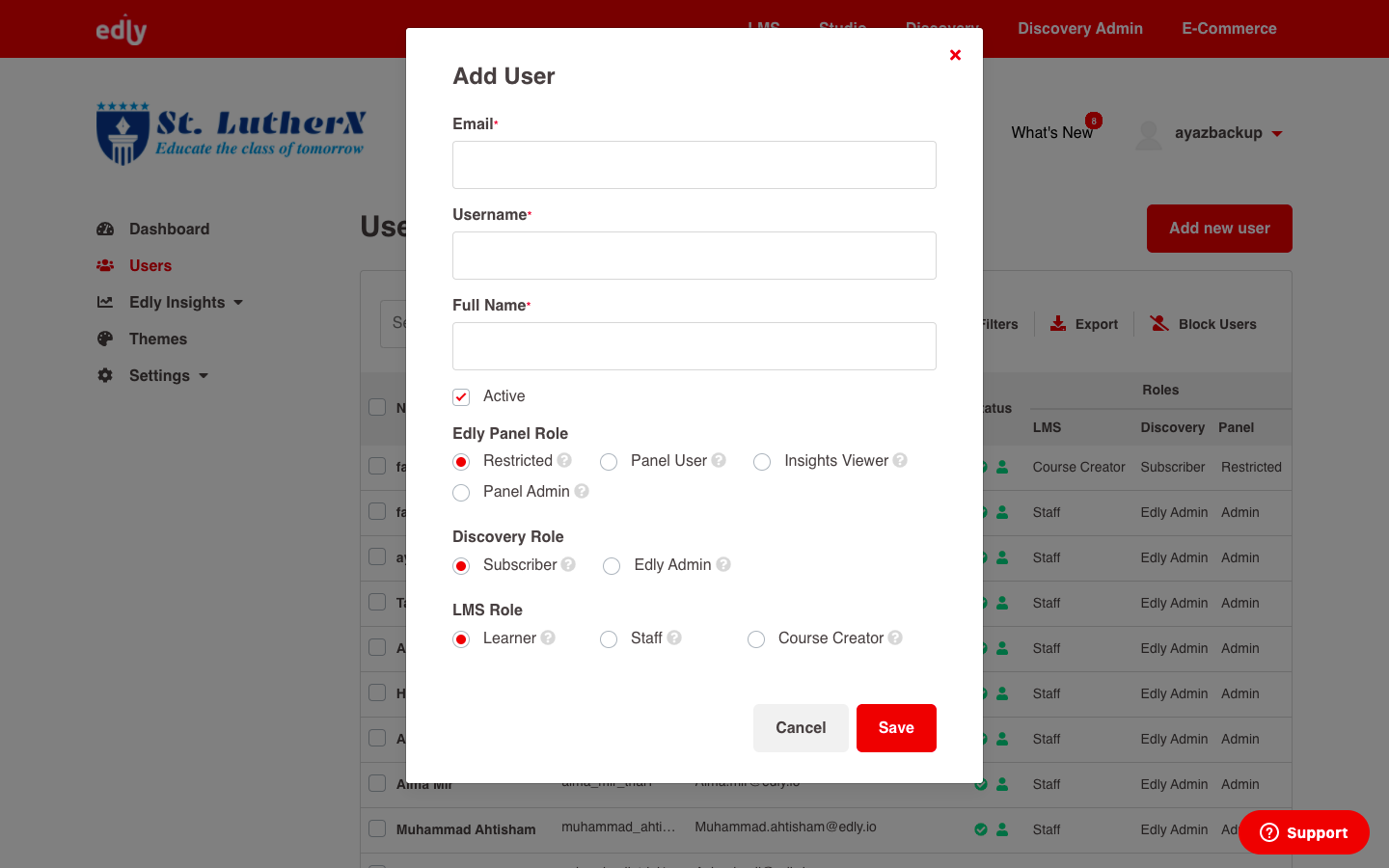
Task: Expand the Settings sidebar menu
Action: click(x=161, y=375)
